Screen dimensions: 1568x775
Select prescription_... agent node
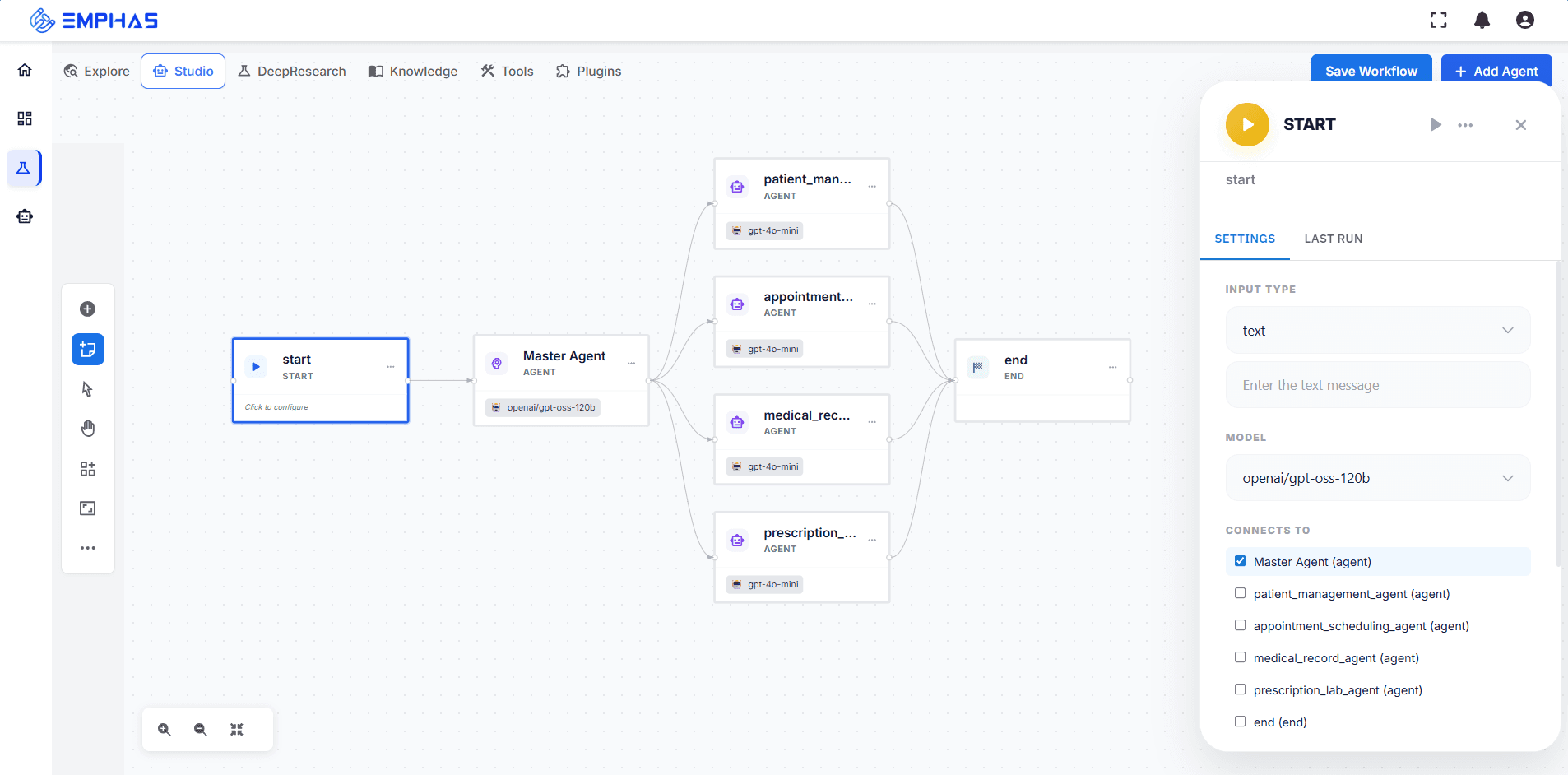[x=802, y=557]
